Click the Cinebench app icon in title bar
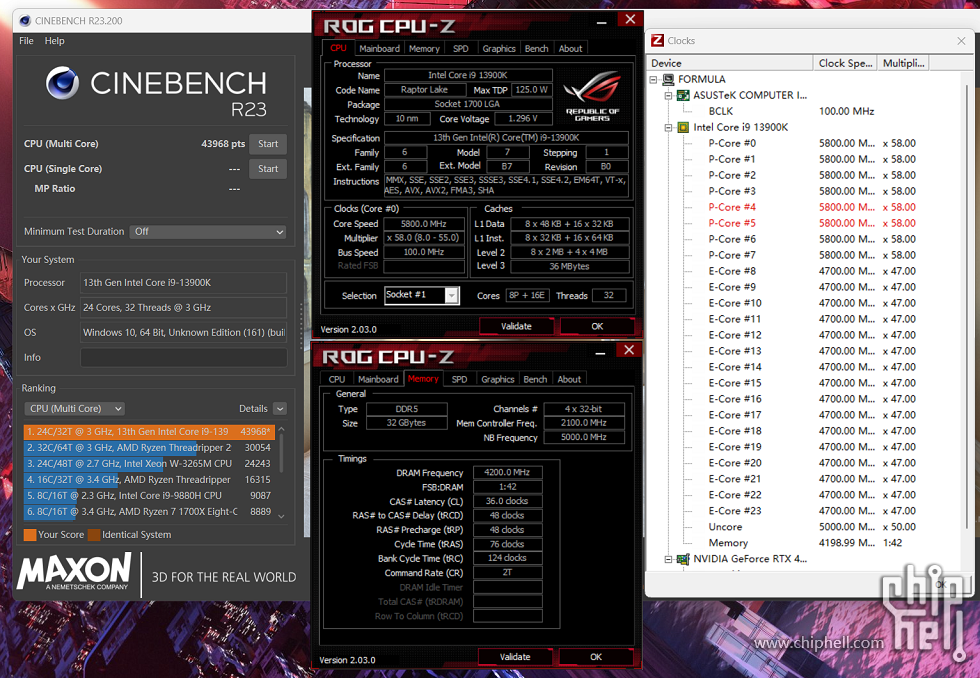This screenshot has width=980, height=678. (25, 21)
